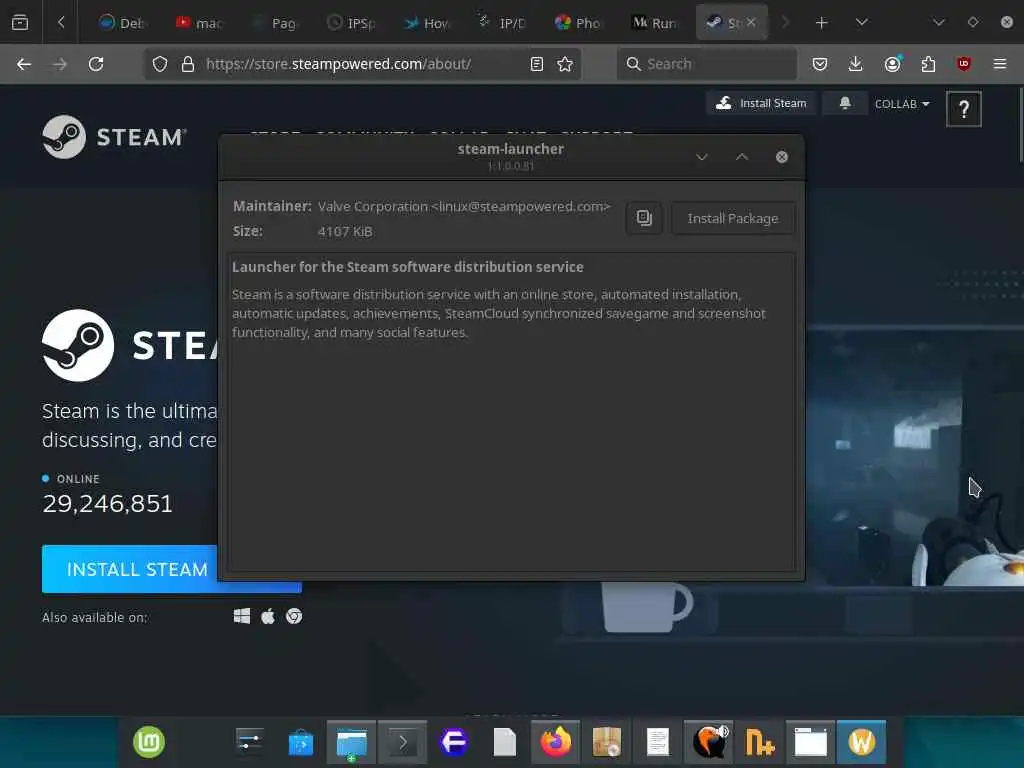
Task: Reload the Steam about page
Action: (x=96, y=64)
